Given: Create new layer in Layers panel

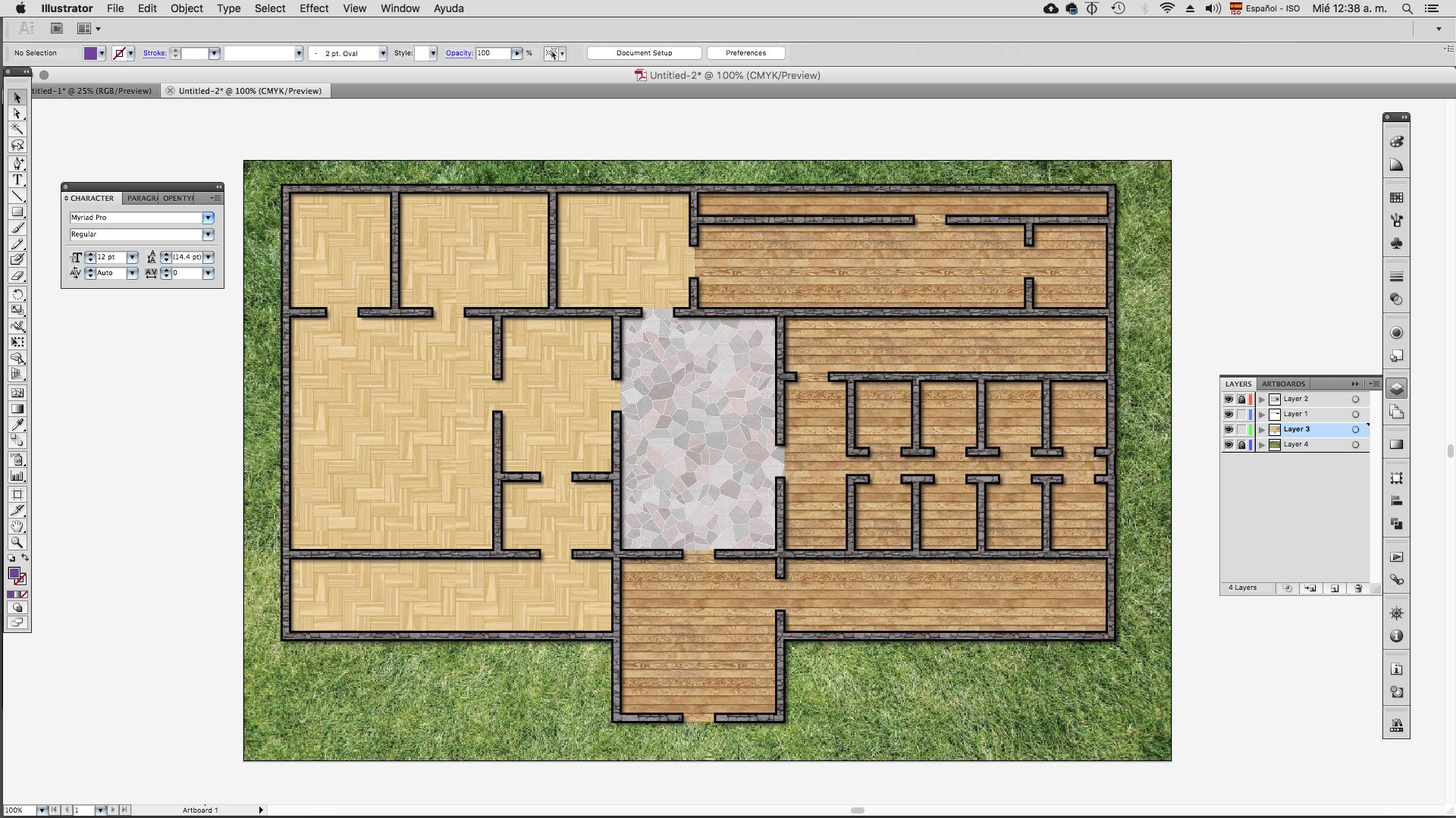Looking at the screenshot, I should 1335,588.
